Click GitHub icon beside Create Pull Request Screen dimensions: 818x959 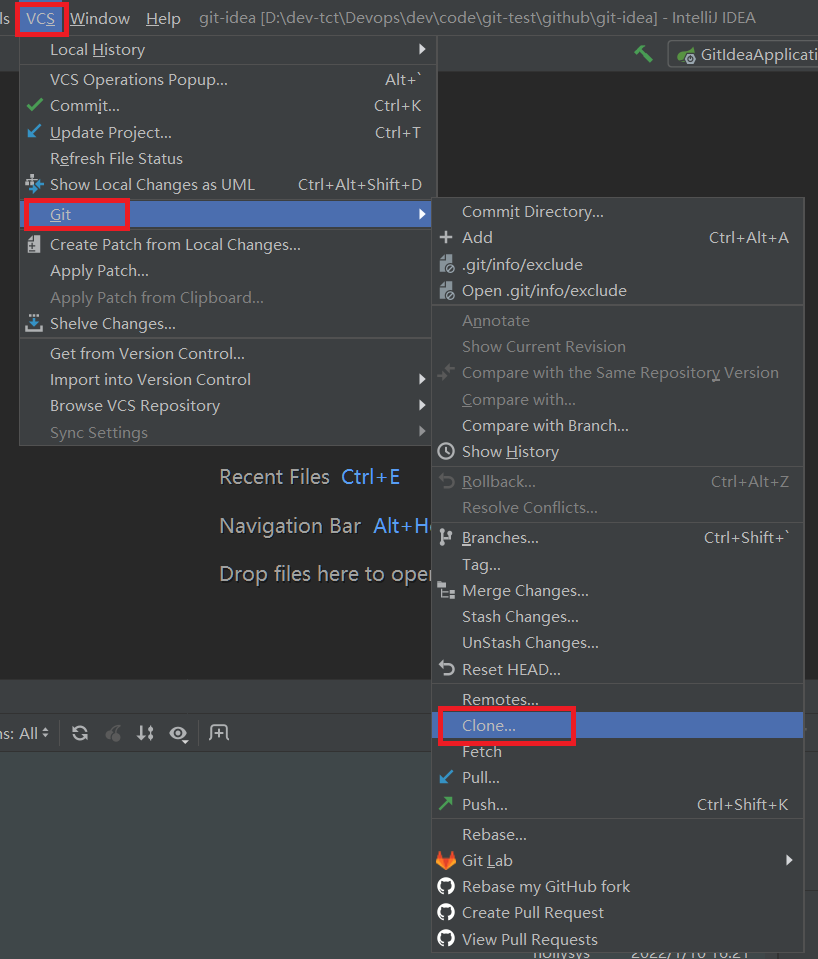point(446,913)
